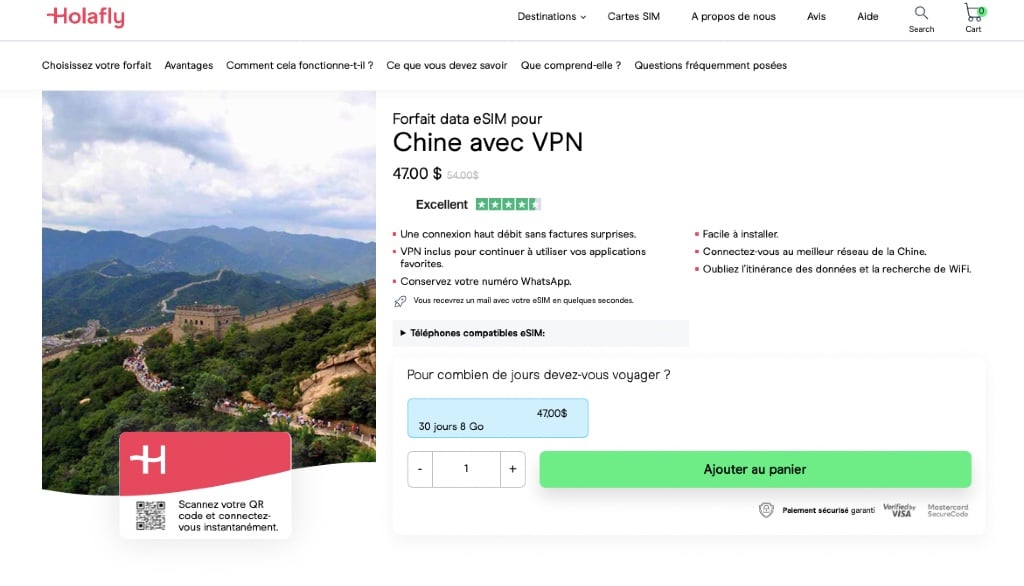
Task: Click the Ajouter au panier button
Action: point(755,469)
